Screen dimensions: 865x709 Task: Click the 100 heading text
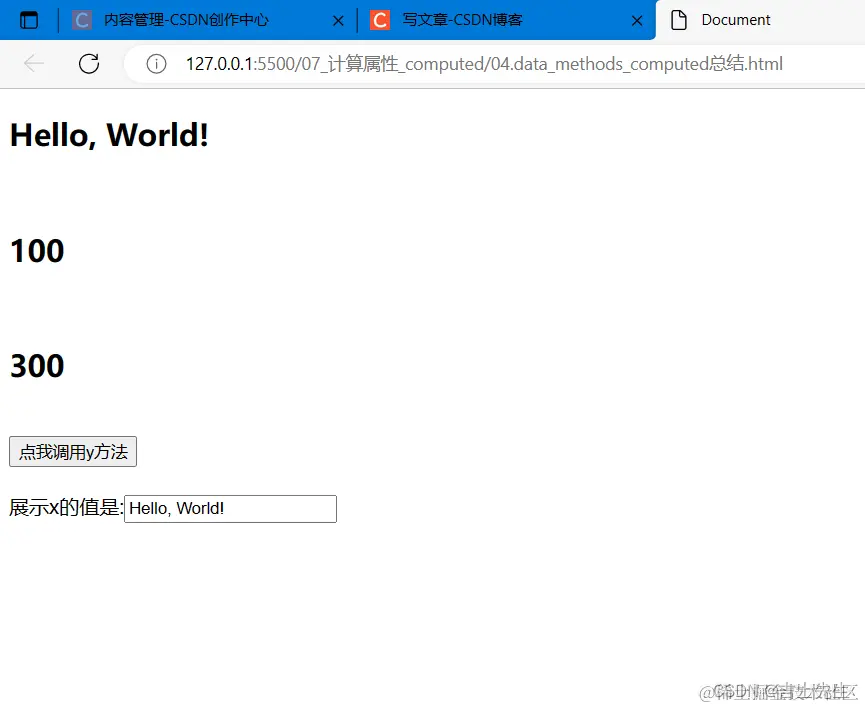(x=37, y=251)
